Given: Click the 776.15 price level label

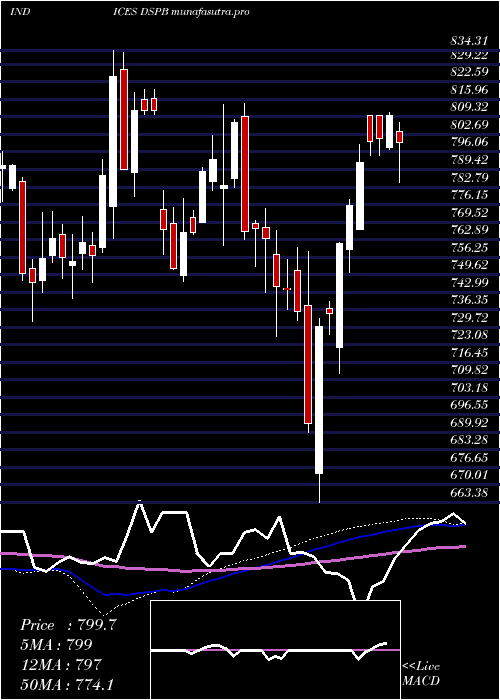Looking at the screenshot, I should click(469, 195).
